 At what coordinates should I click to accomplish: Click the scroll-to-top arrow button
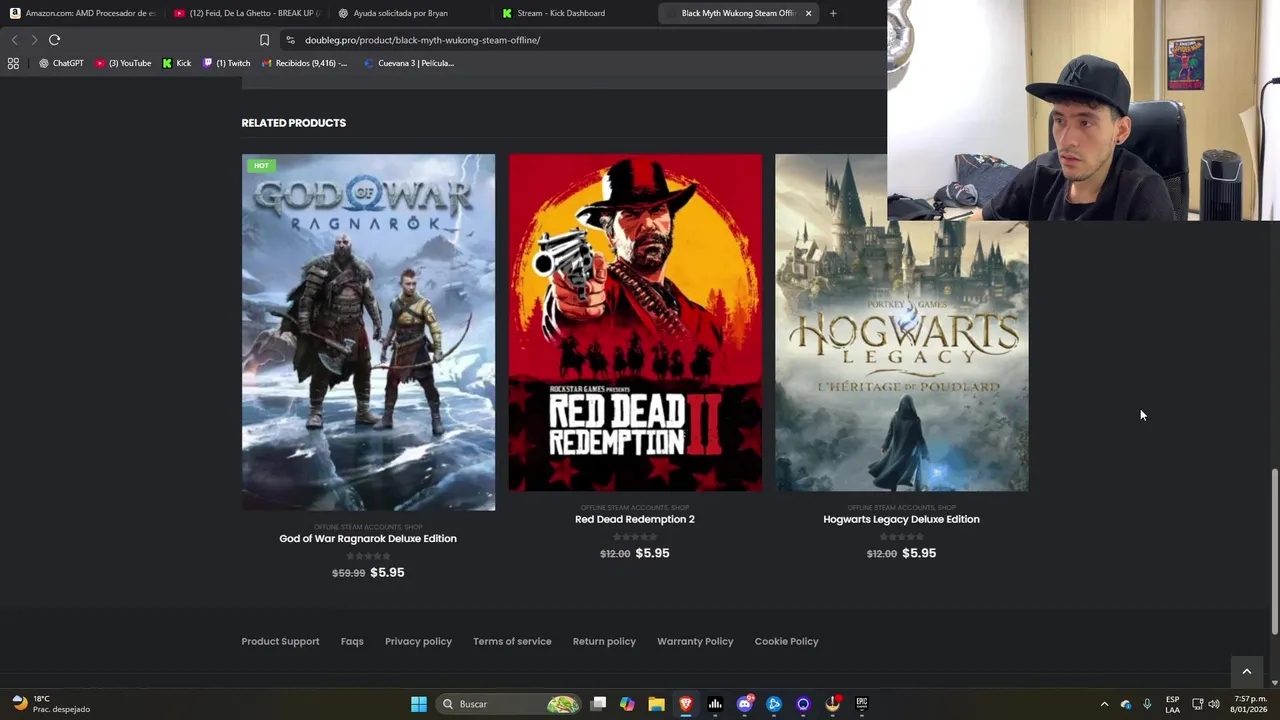(x=1246, y=672)
